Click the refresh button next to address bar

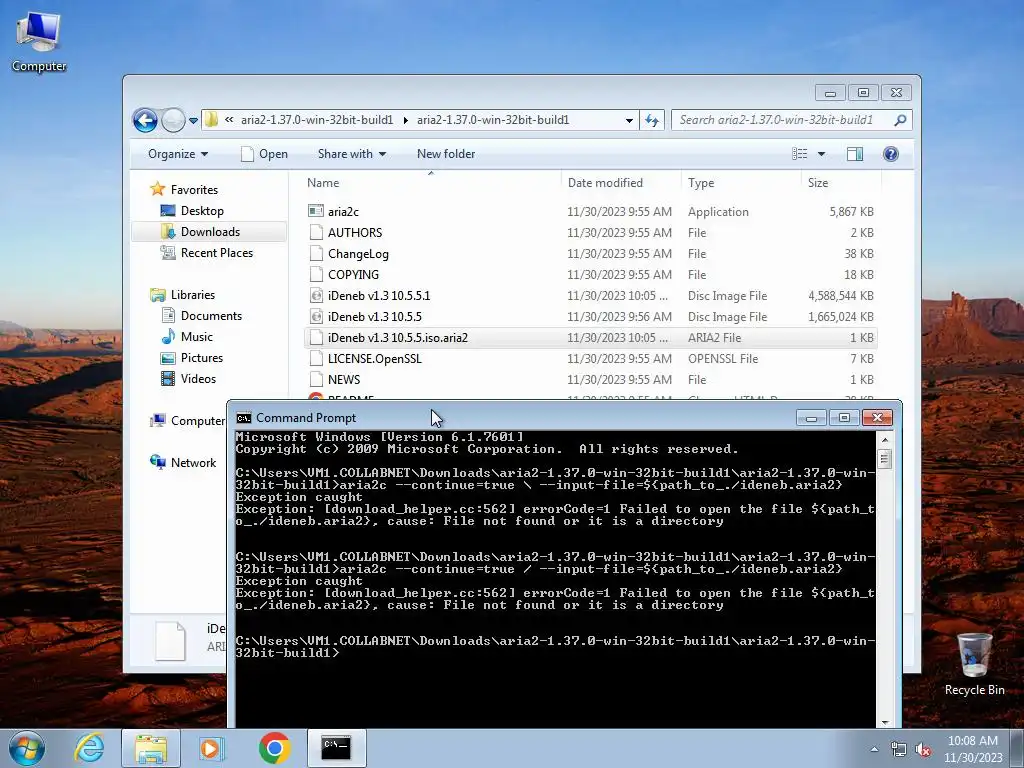point(652,120)
